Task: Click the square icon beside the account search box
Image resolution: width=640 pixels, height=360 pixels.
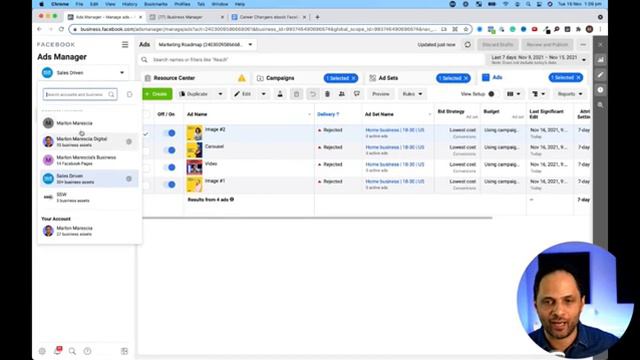Action: click(x=129, y=94)
